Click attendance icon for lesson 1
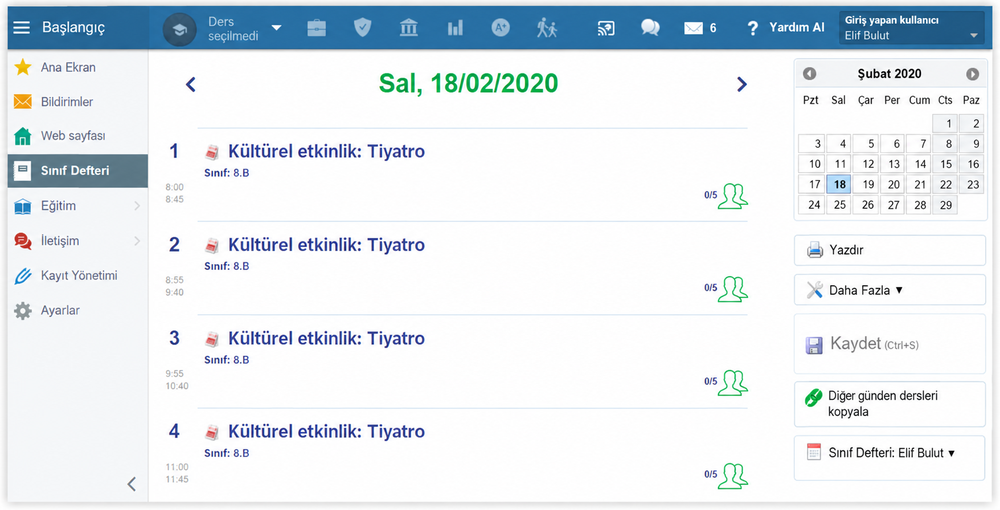Screen dimensions: 1000x510 tap(733, 196)
